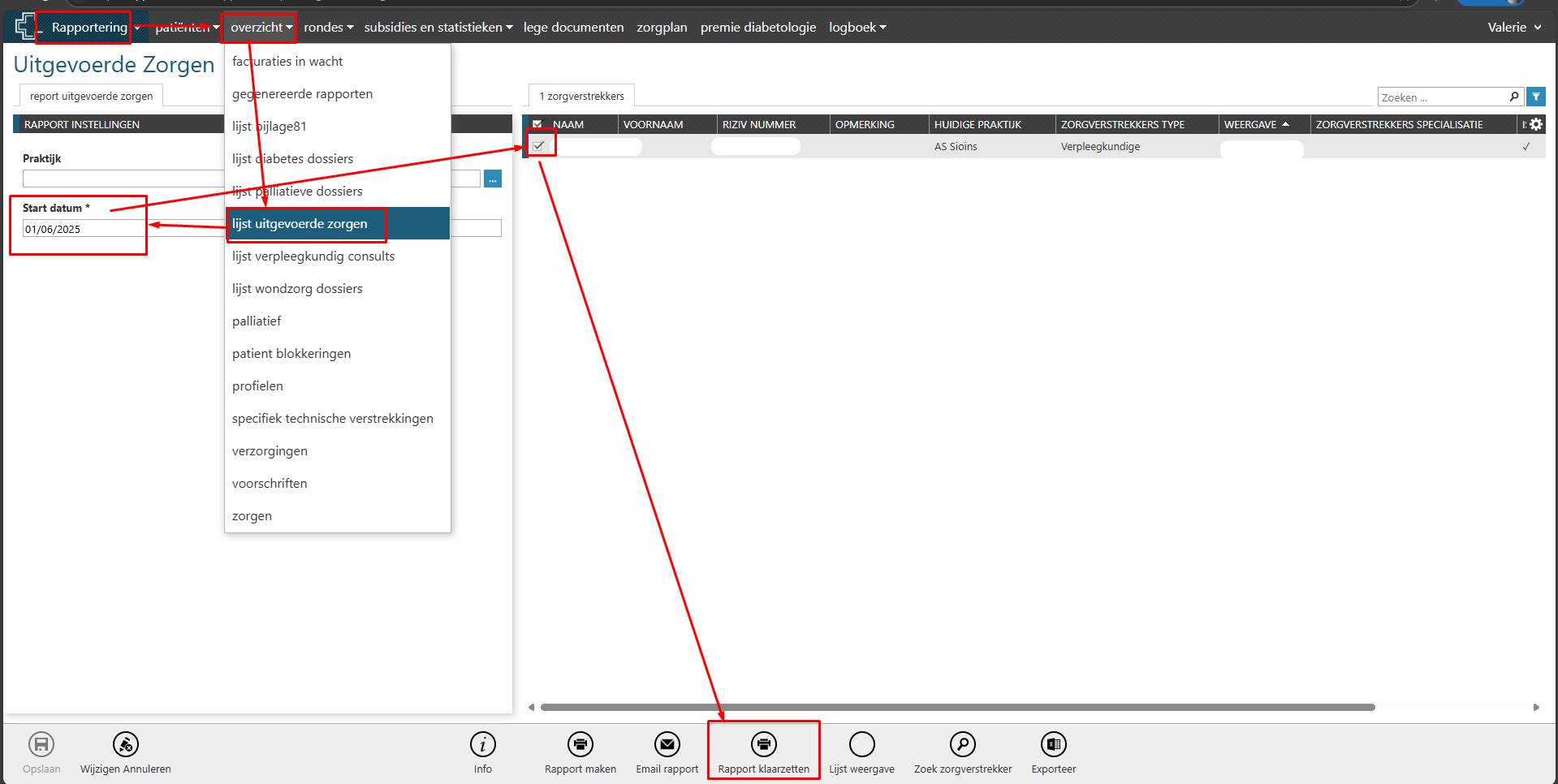The image size is (1558, 784).
Task: Click the Exporteer spreadsheet icon
Action: (x=1054, y=744)
